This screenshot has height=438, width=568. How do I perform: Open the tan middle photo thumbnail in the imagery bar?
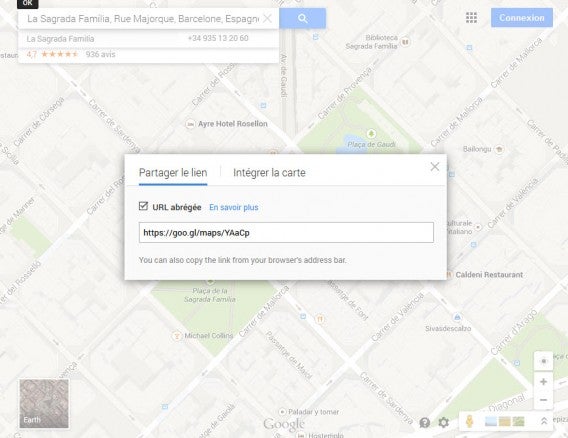(x=505, y=421)
